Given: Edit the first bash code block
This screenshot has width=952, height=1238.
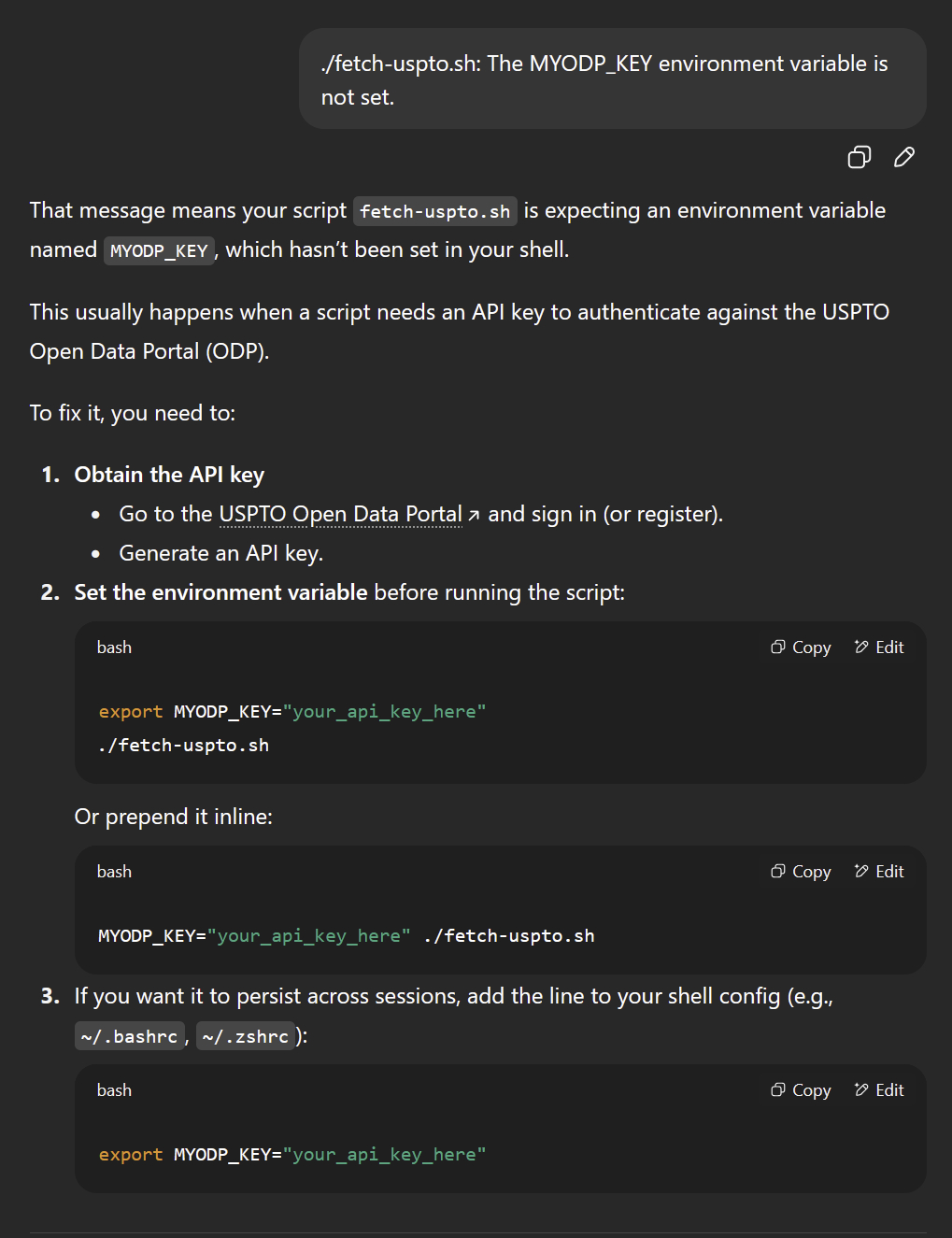Looking at the screenshot, I should tap(879, 647).
